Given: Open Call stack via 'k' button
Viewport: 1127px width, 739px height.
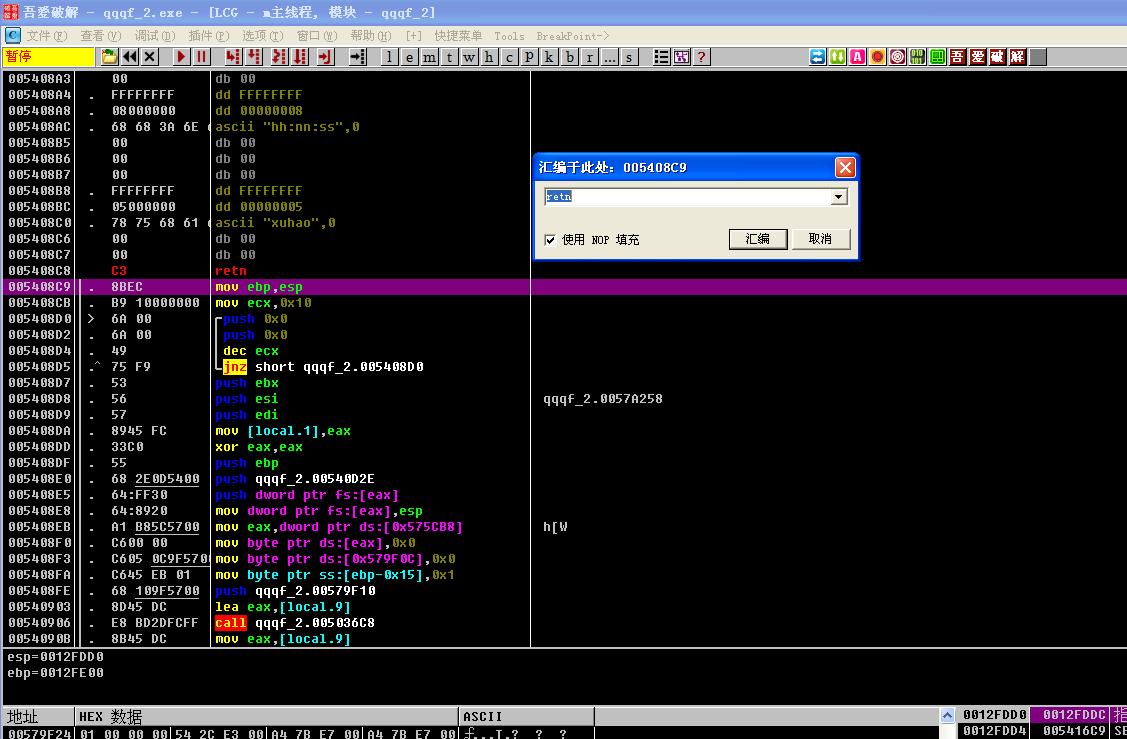Looking at the screenshot, I should coord(549,57).
